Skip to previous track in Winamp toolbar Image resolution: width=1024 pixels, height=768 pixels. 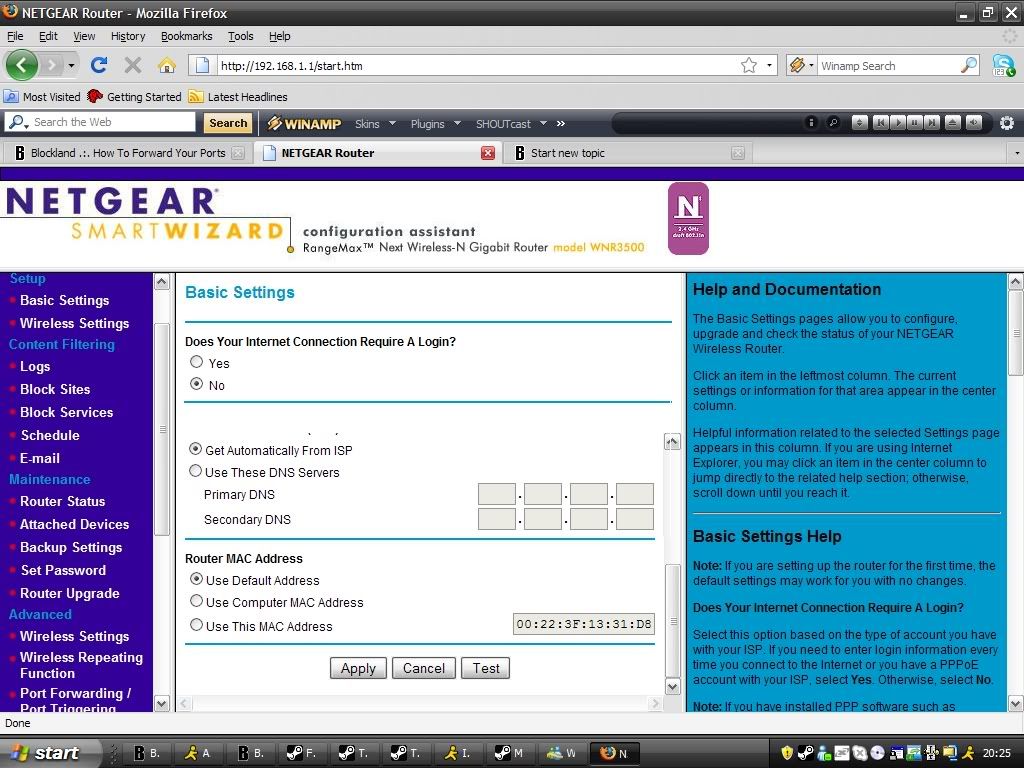click(x=880, y=123)
